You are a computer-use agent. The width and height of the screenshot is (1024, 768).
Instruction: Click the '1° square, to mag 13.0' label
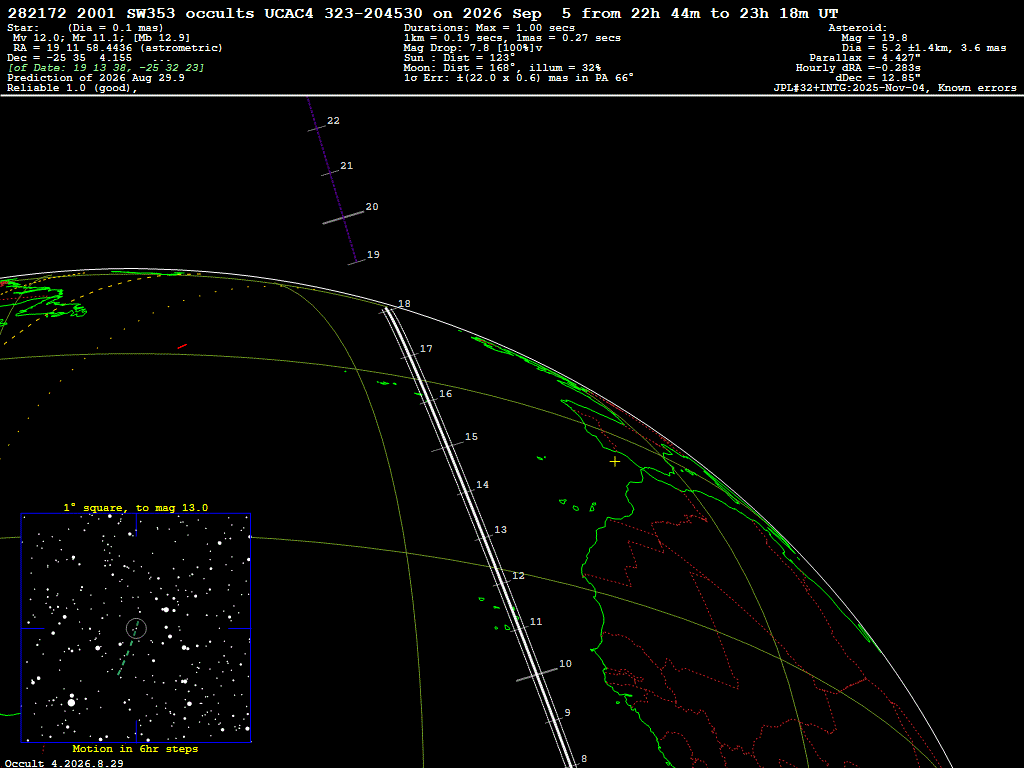click(136, 507)
